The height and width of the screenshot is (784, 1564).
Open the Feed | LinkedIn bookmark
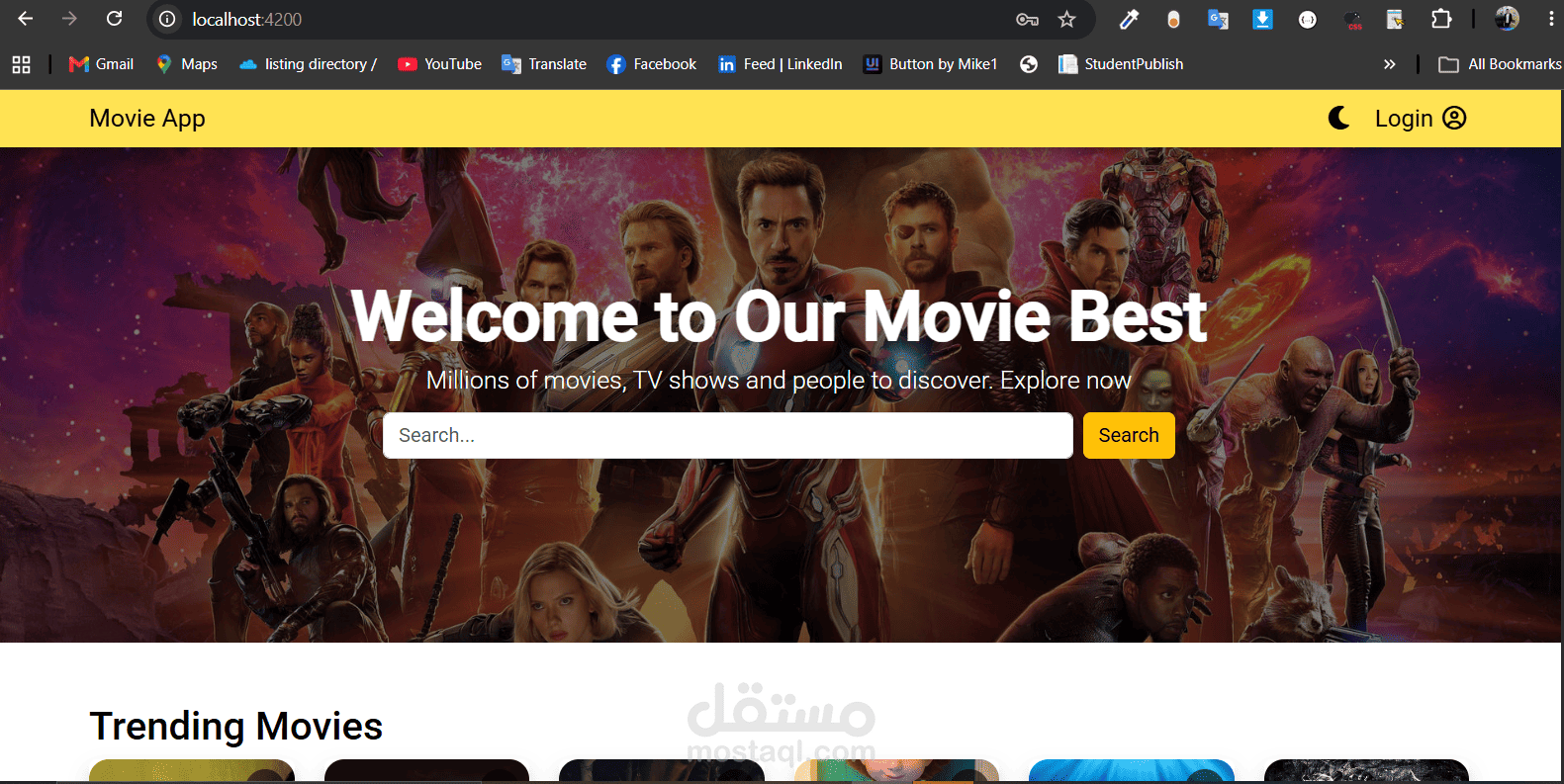[781, 64]
